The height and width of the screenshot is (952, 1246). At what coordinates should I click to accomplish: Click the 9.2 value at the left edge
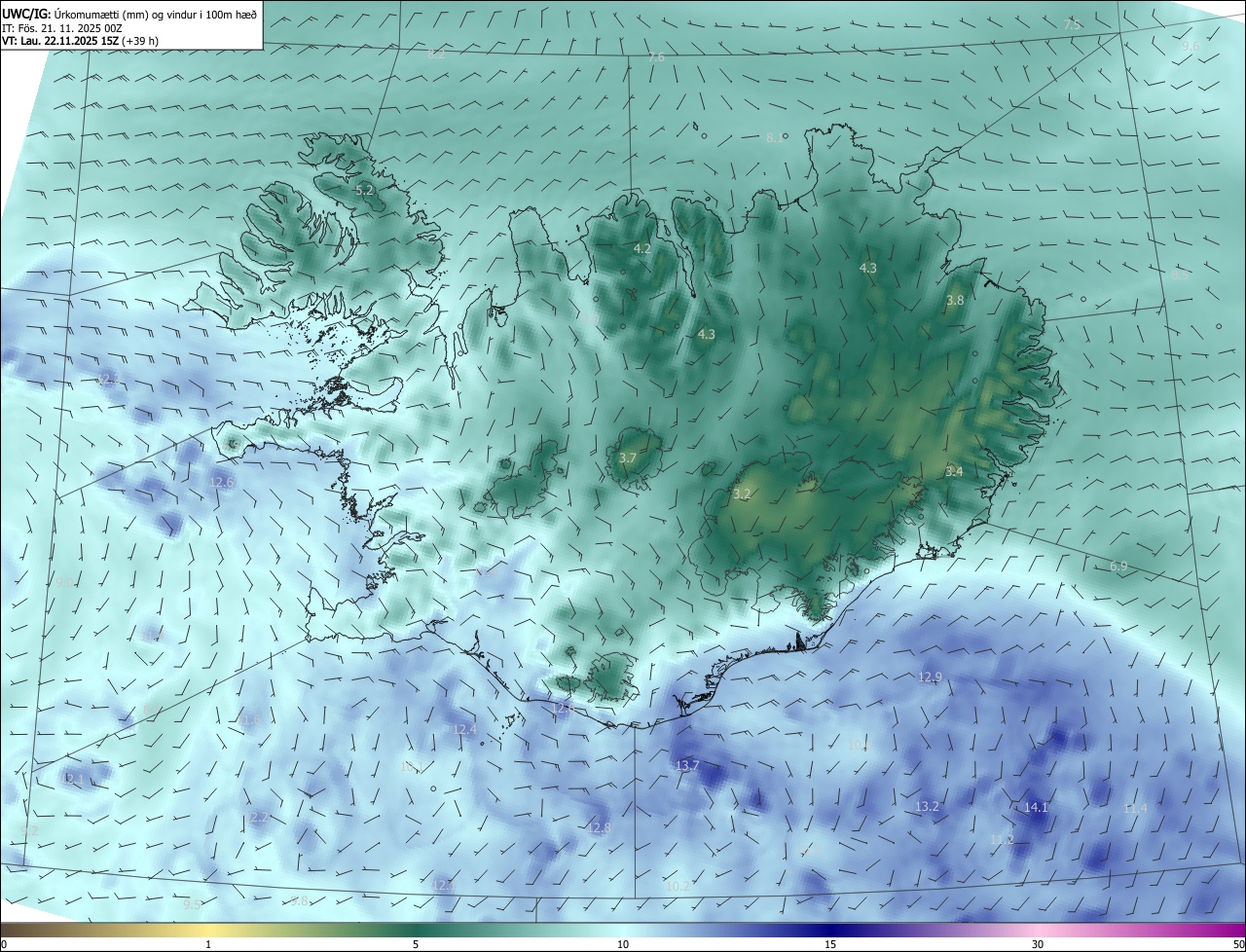tap(29, 830)
